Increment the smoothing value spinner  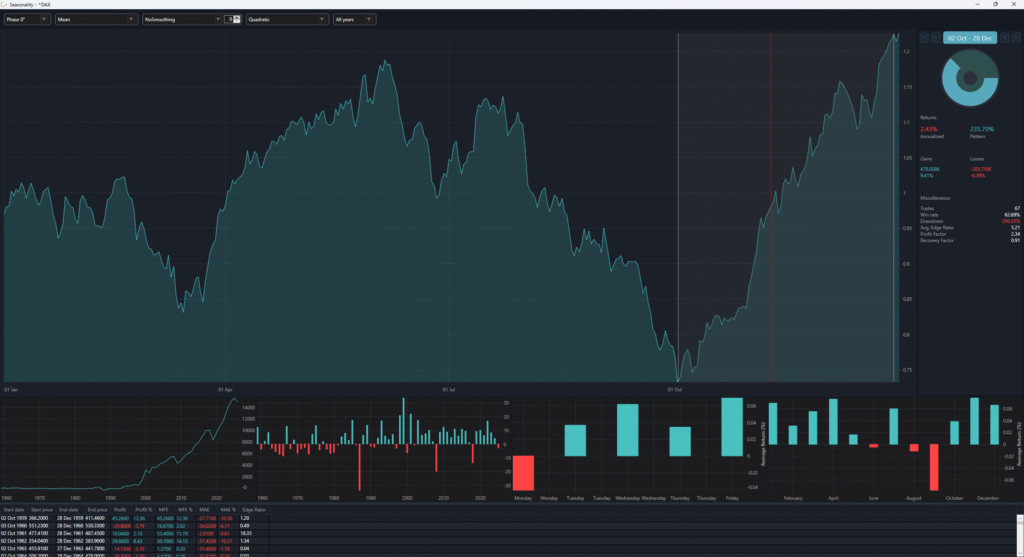237,17
